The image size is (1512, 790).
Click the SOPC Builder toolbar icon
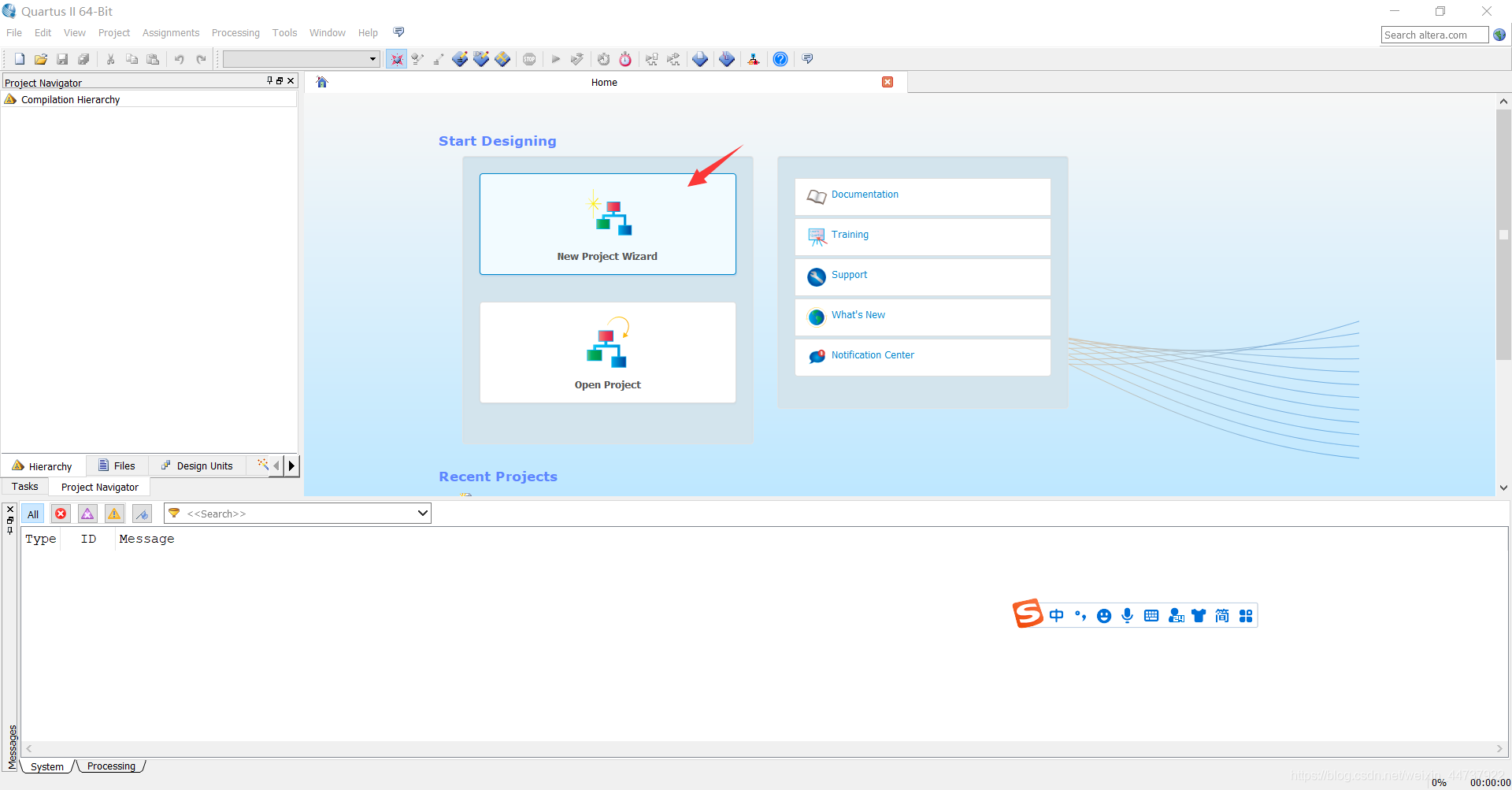(x=754, y=59)
